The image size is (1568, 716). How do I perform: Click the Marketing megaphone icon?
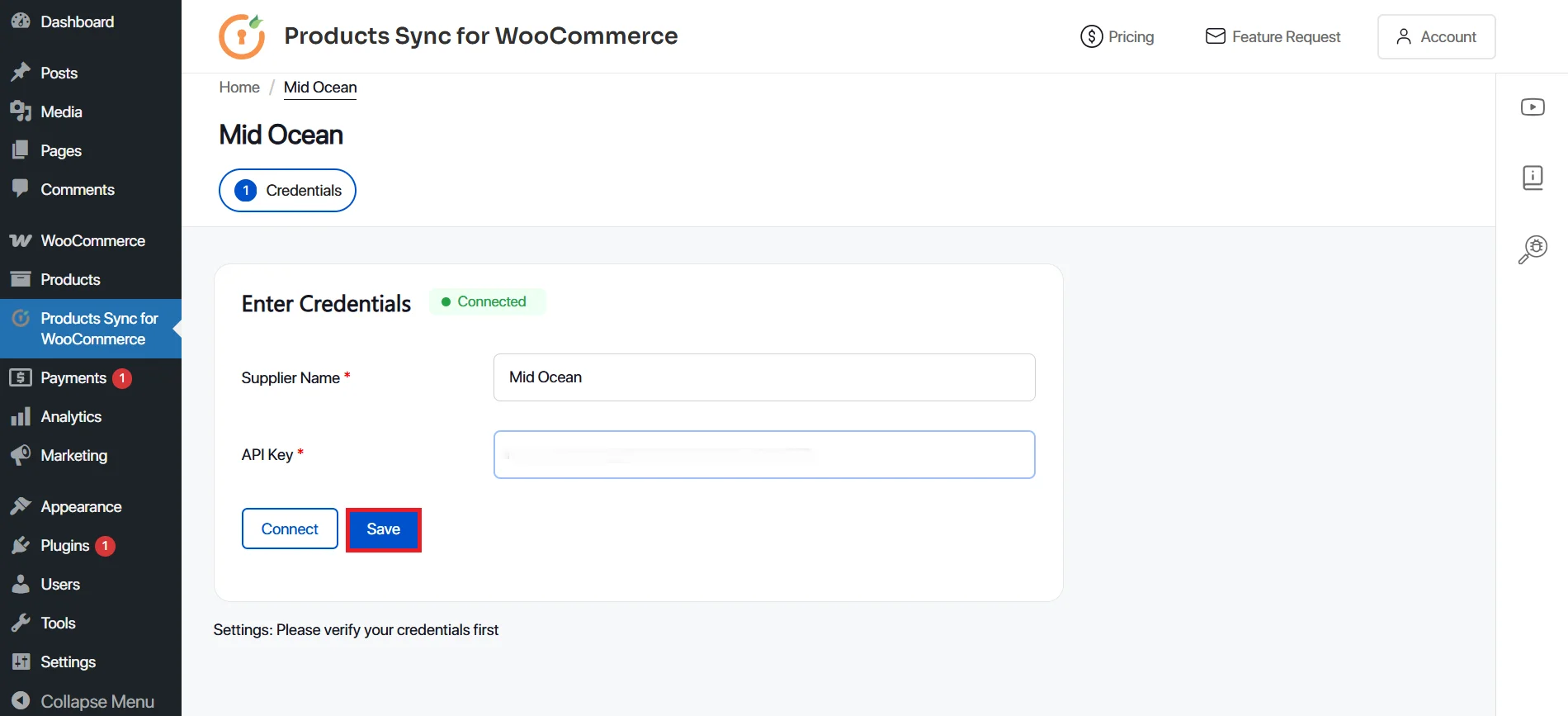click(21, 455)
